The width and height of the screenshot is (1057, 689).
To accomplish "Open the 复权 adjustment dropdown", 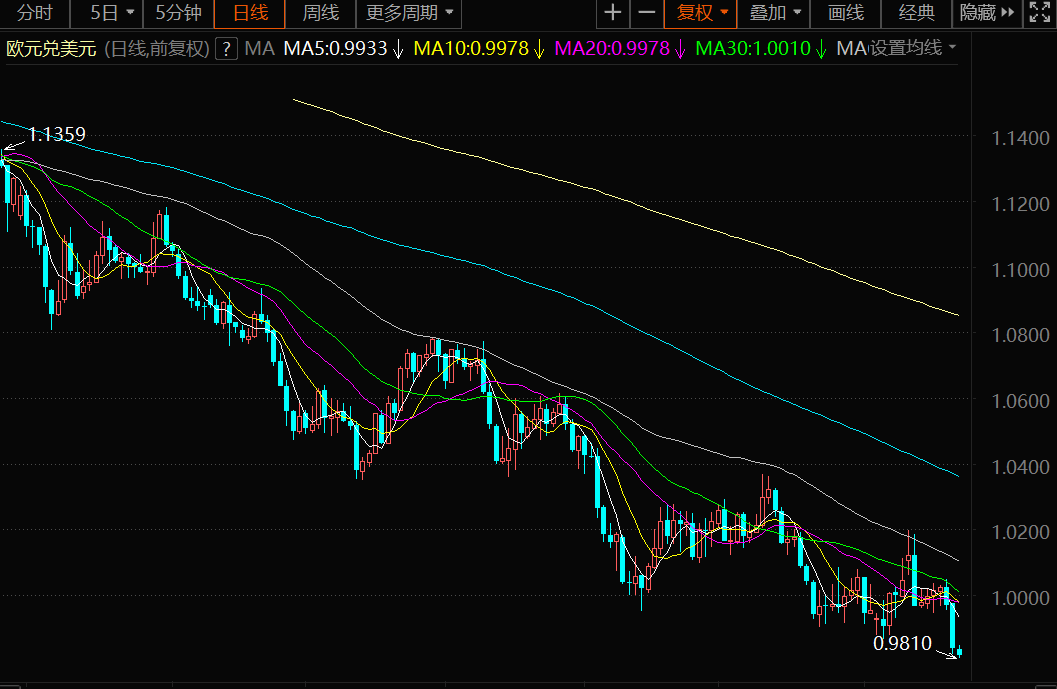I will 701,13.
